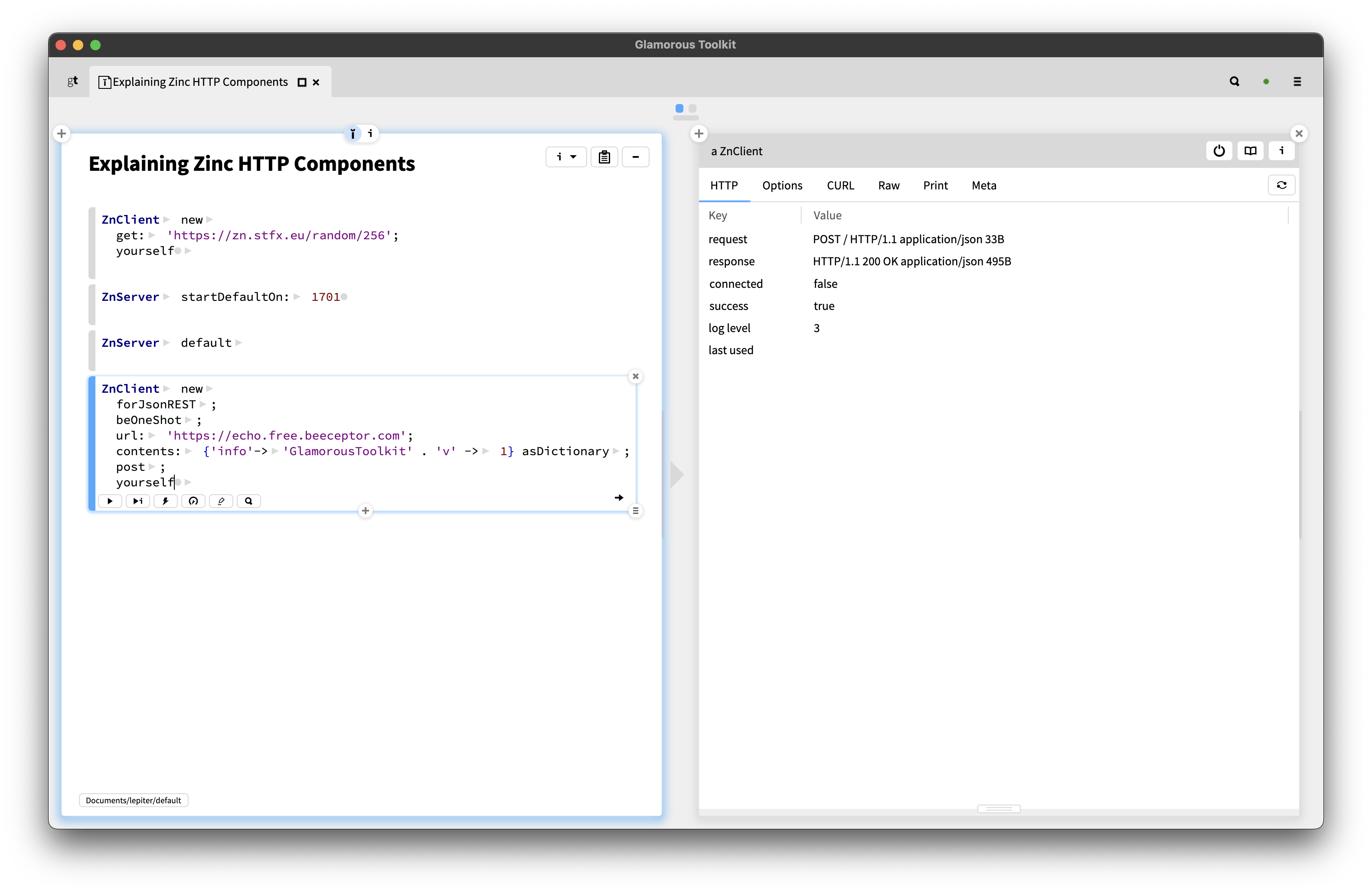Viewport: 1372px width, 893px height.
Task: Refresh the ZnClient HTTP view
Action: tap(1281, 185)
